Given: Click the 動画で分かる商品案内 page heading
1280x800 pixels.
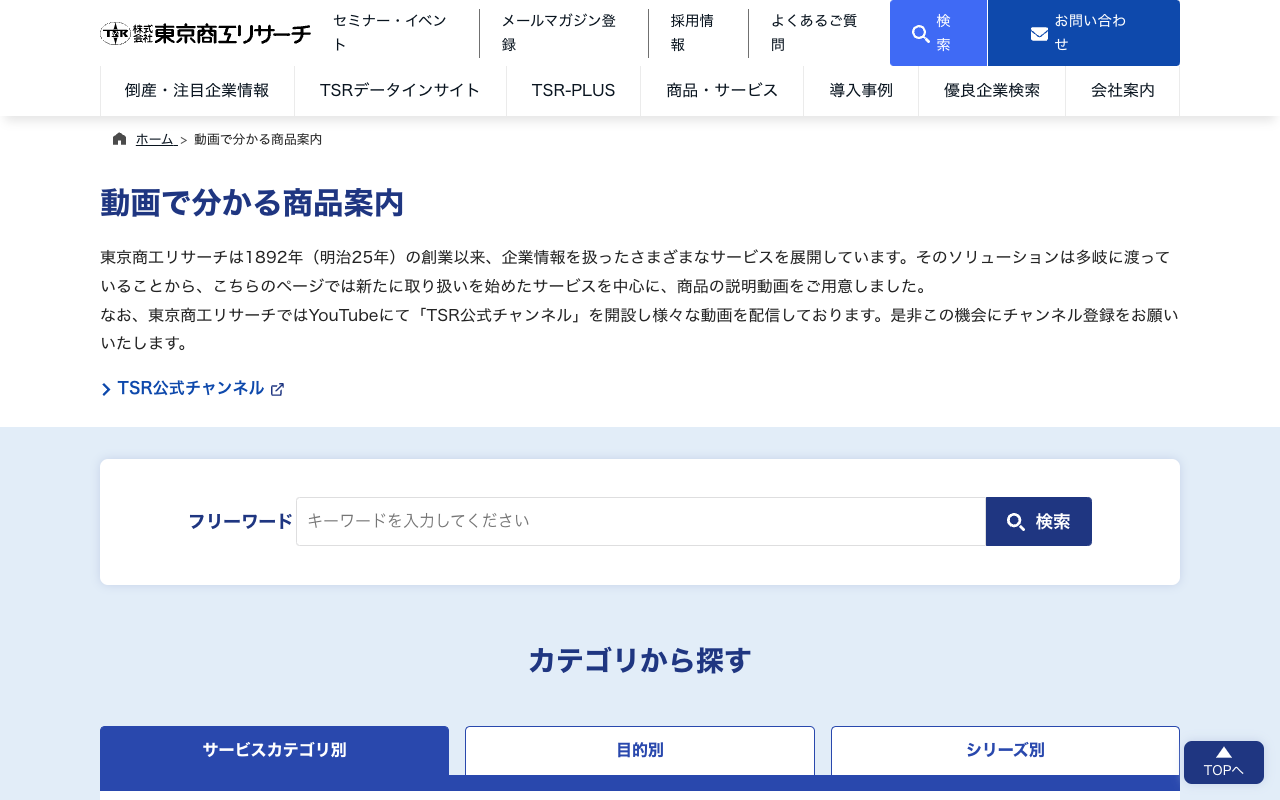Looking at the screenshot, I should (x=252, y=203).
